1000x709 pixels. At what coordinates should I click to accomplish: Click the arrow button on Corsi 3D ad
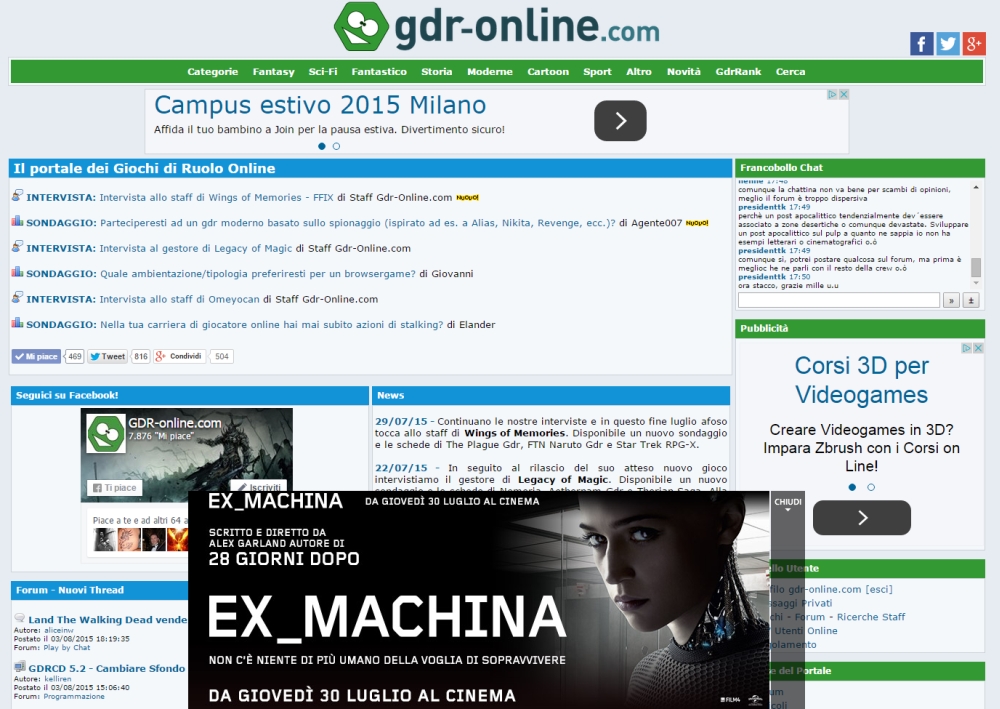pos(862,518)
